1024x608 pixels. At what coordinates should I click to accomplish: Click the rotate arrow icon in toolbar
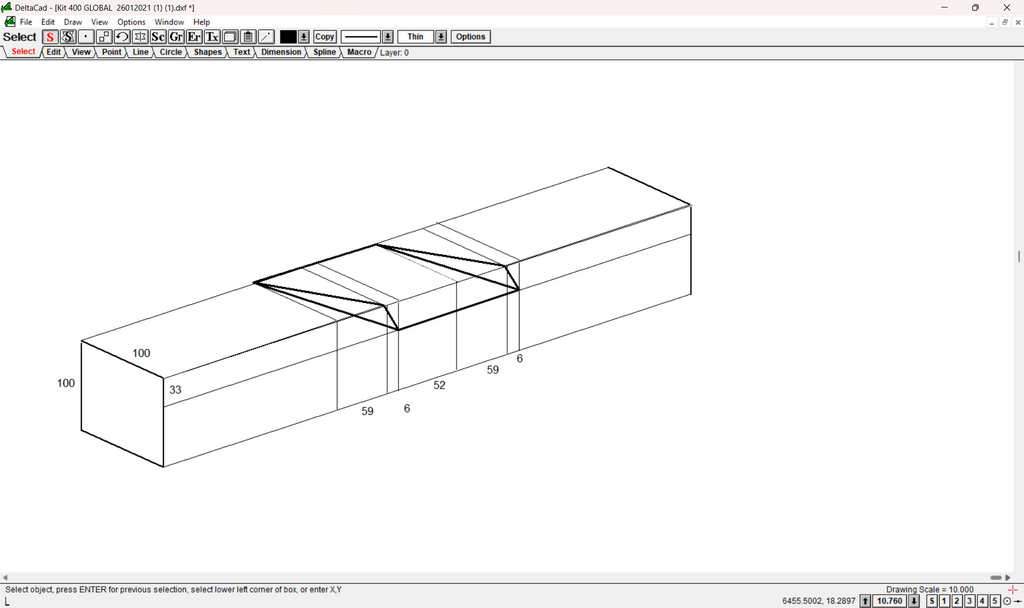tap(122, 37)
